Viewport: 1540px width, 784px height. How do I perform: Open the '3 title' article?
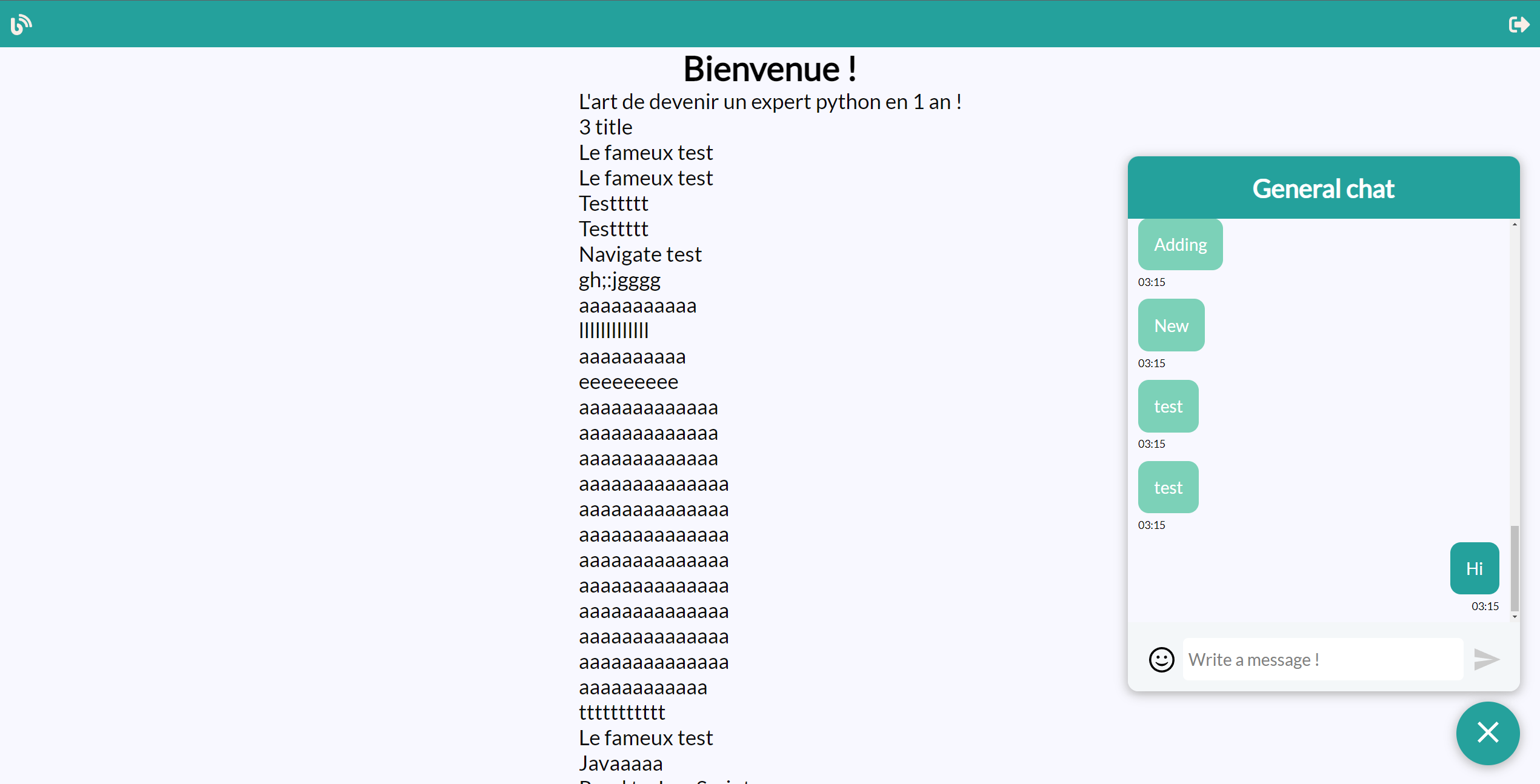pos(605,127)
